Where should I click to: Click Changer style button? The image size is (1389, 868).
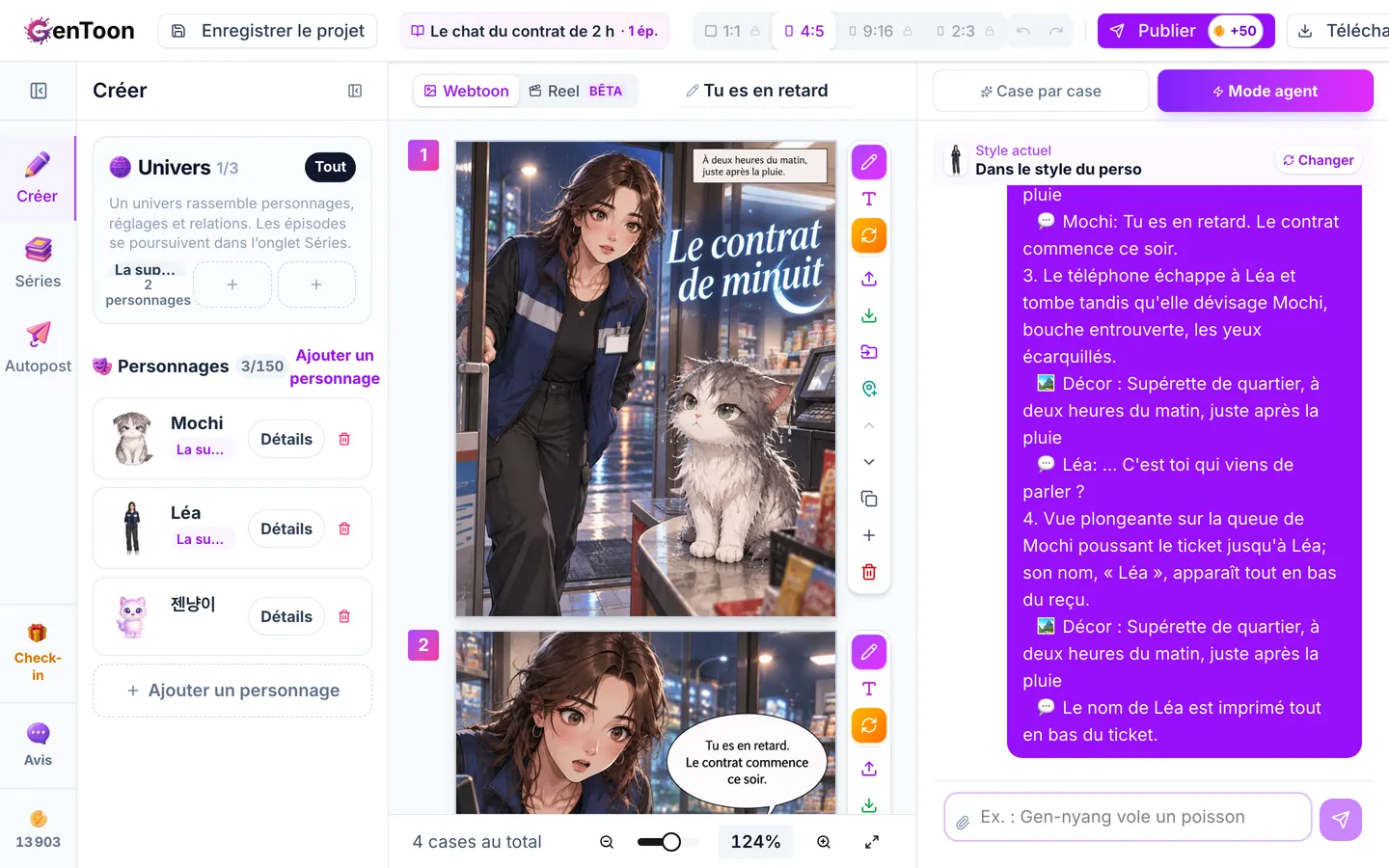click(x=1319, y=160)
